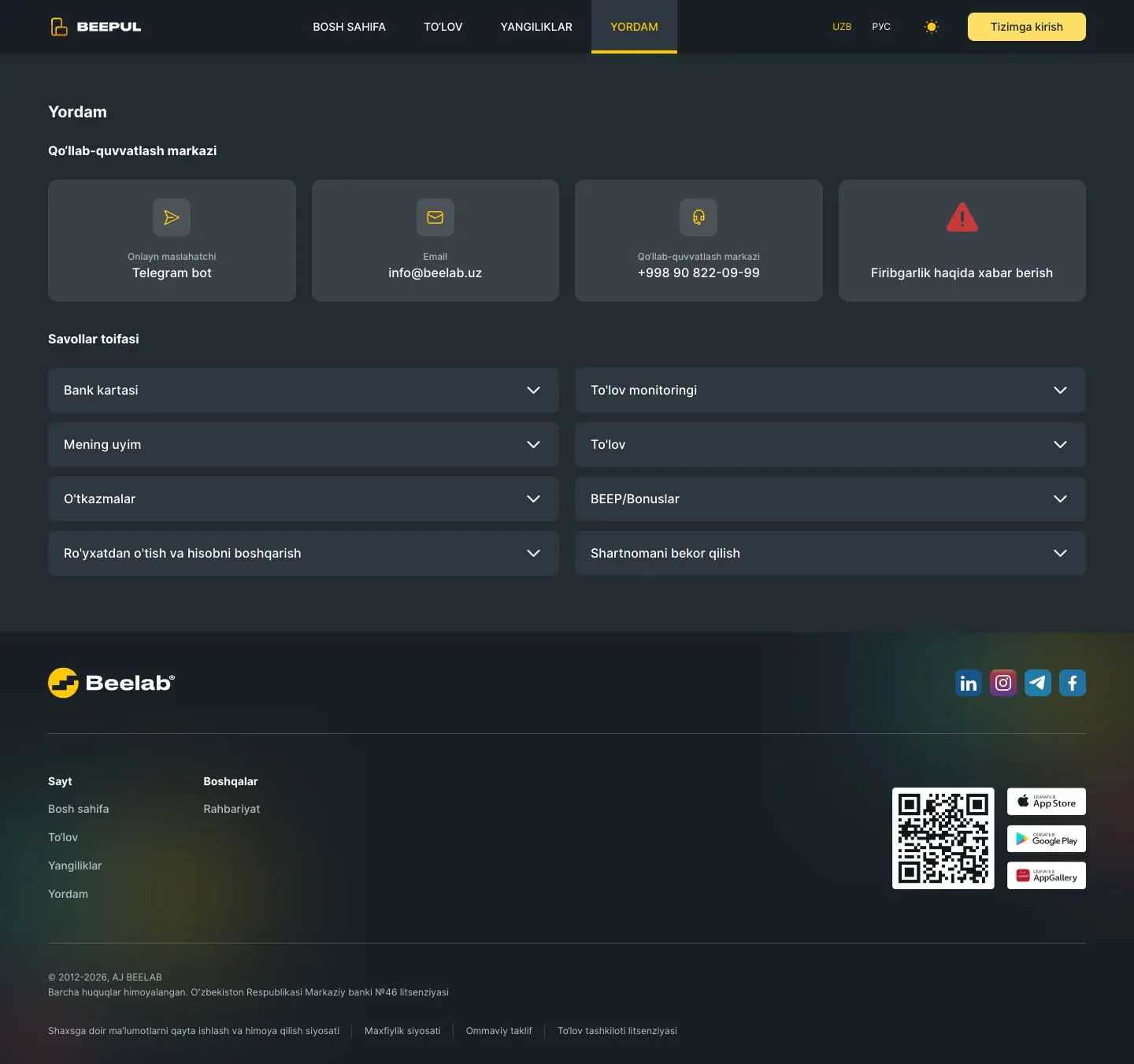Toggle the light theme sun icon
Viewport: 1134px width, 1064px height.
pos(932,27)
